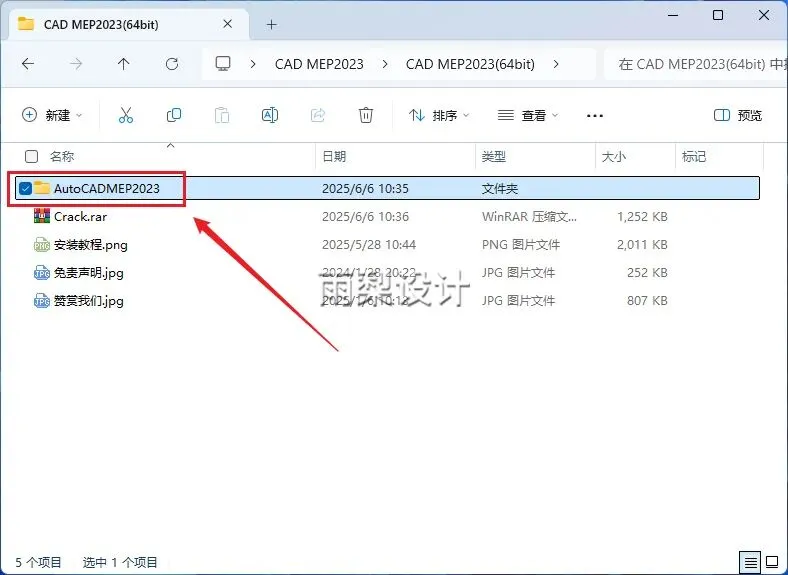Close the CAD MEP2023(64bit) tab
The image size is (788, 575).
coord(228,24)
